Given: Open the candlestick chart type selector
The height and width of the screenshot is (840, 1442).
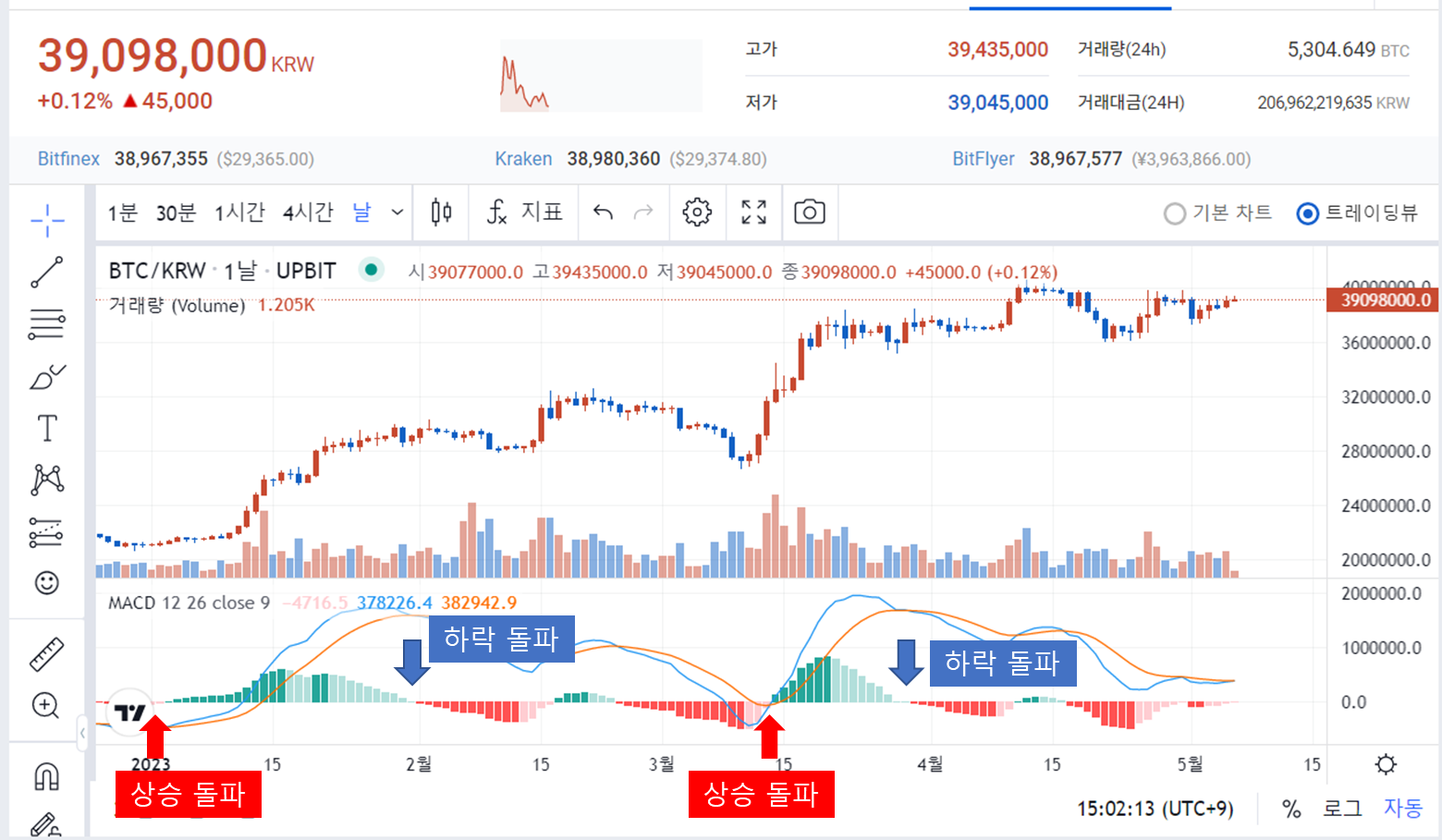Looking at the screenshot, I should (x=442, y=213).
